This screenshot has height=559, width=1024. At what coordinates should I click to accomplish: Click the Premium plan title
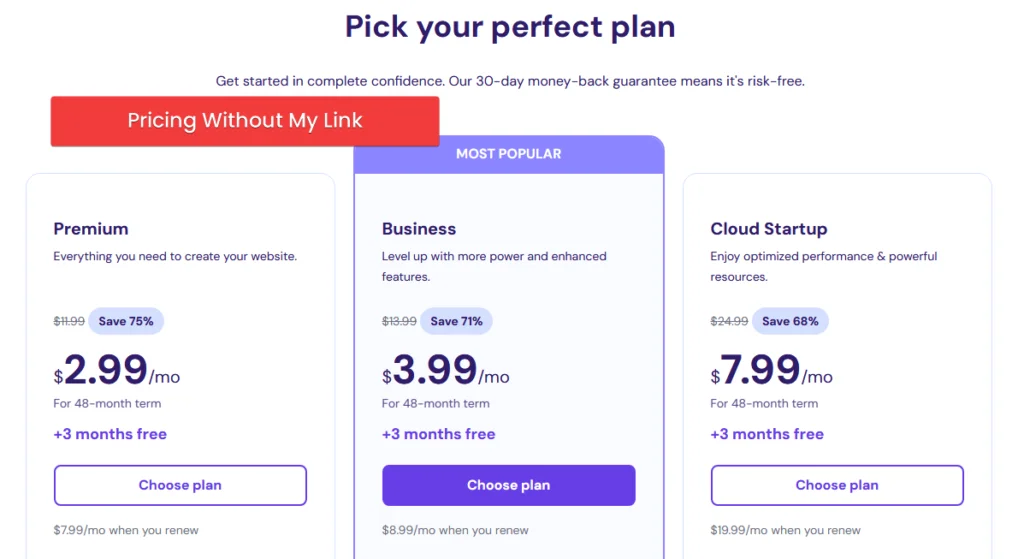coord(91,229)
